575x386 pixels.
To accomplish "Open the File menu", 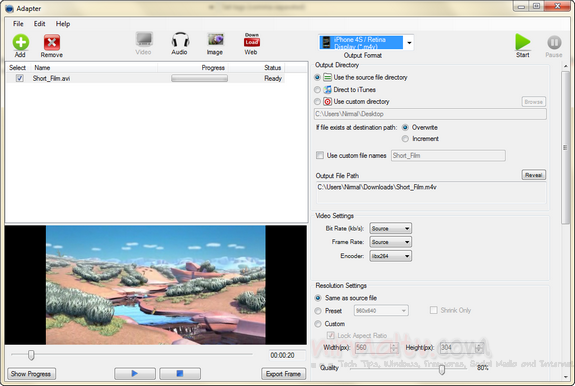I will click(x=18, y=24).
